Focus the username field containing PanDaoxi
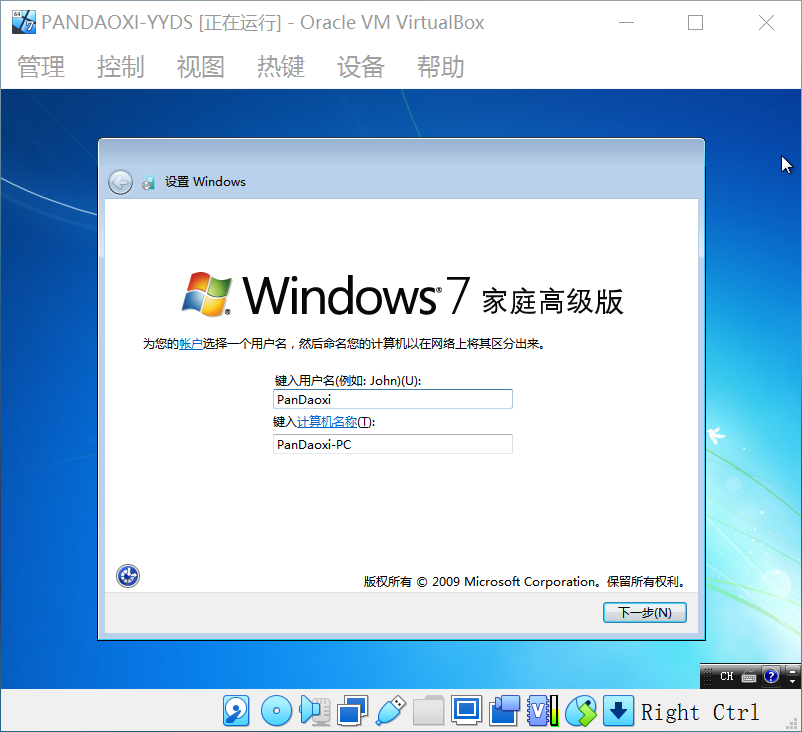802x732 pixels. (x=393, y=399)
